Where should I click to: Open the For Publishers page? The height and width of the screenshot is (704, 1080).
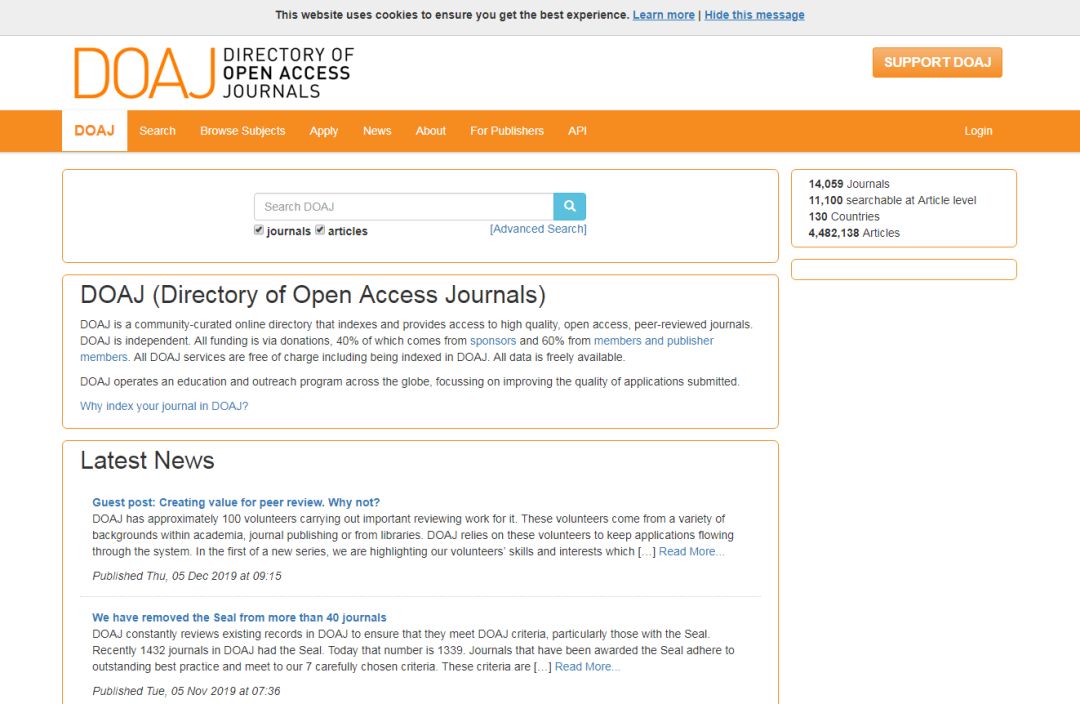point(507,131)
